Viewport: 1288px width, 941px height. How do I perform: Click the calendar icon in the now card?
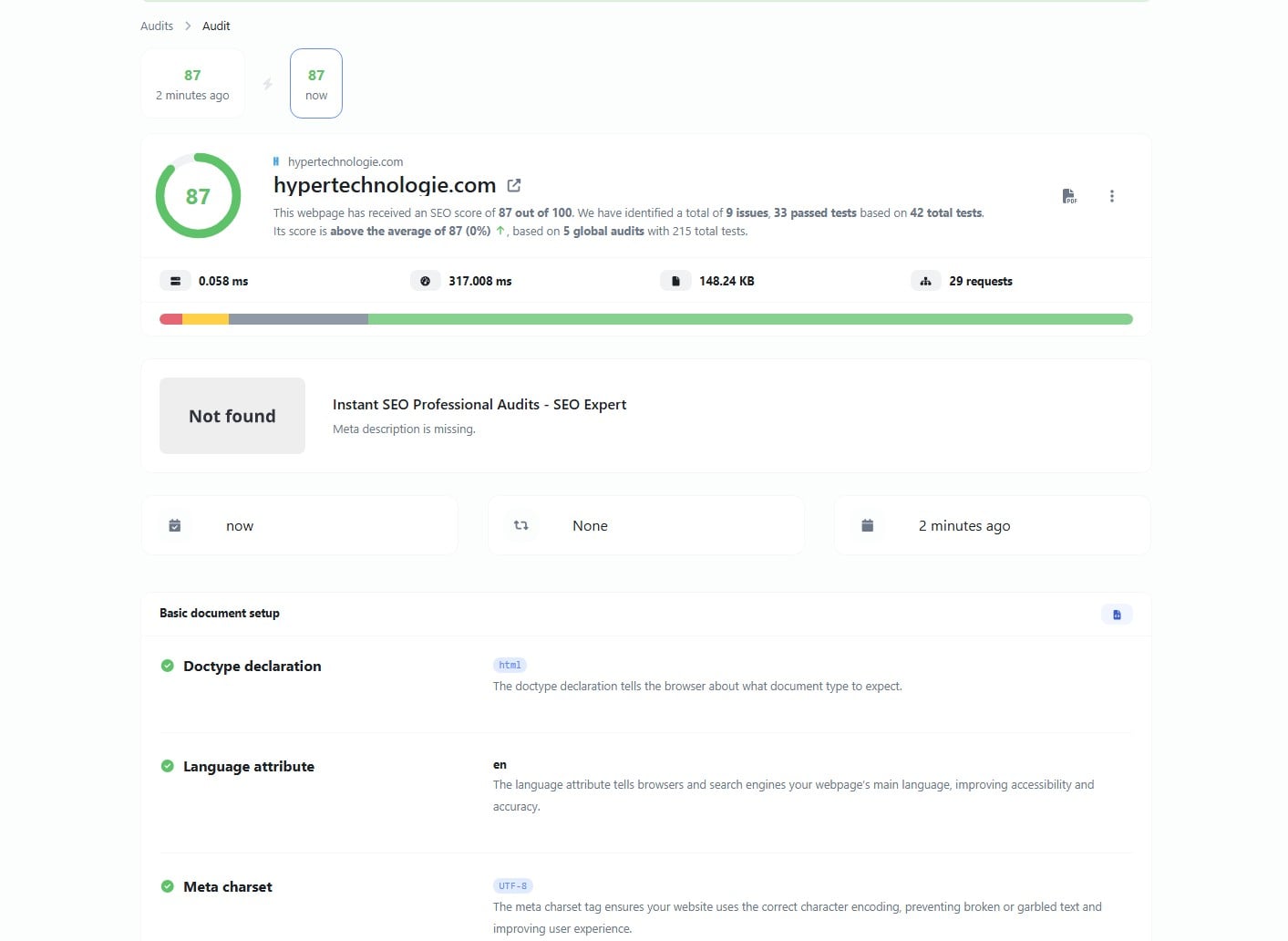click(x=174, y=525)
